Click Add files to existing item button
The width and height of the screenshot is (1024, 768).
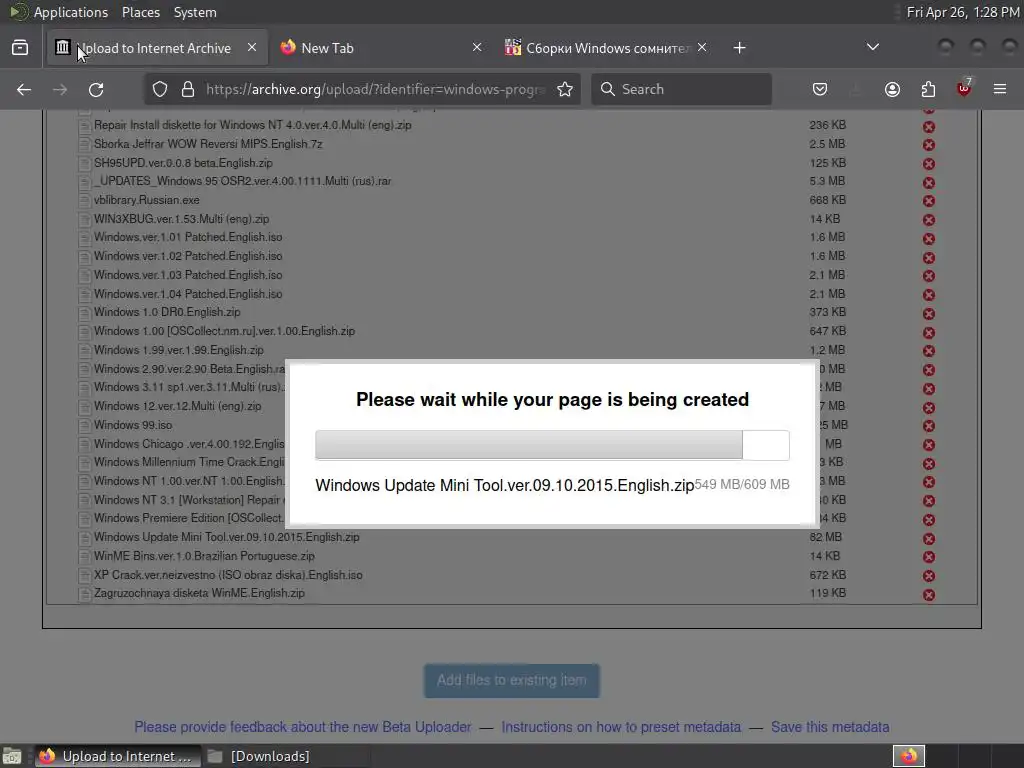pos(512,680)
